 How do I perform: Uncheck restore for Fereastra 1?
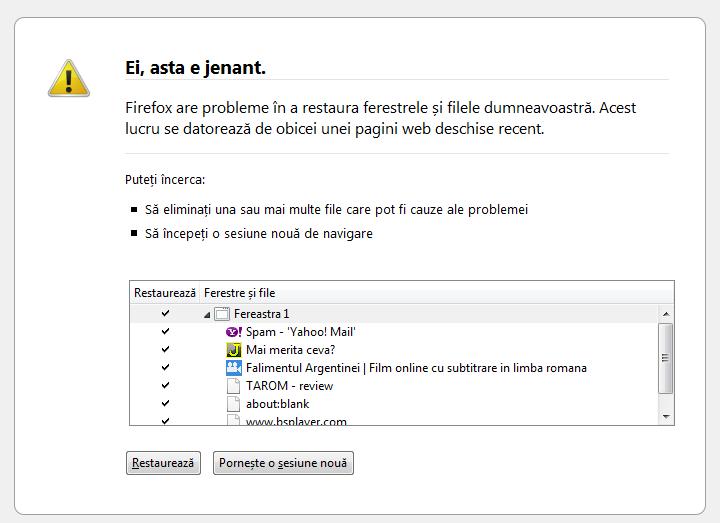coord(165,314)
